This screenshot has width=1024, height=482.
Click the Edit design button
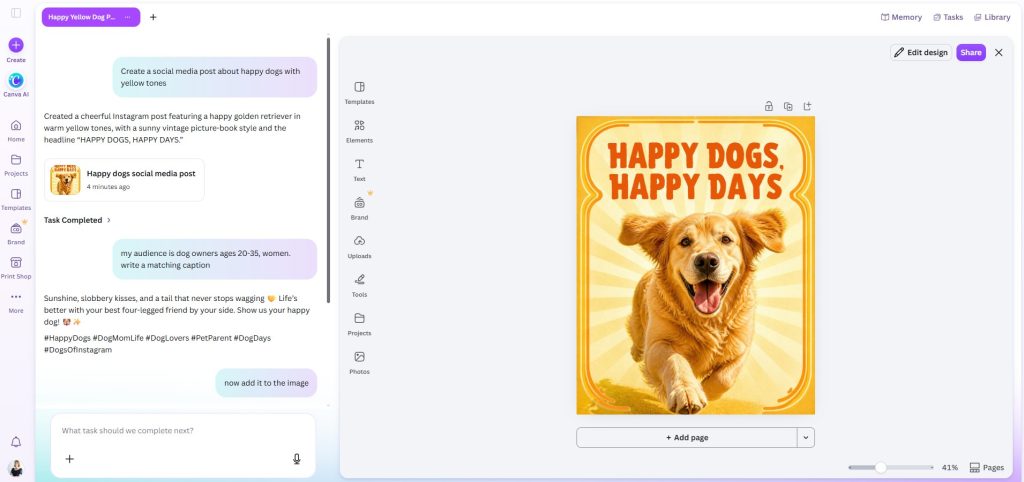pyautogui.click(x=921, y=52)
